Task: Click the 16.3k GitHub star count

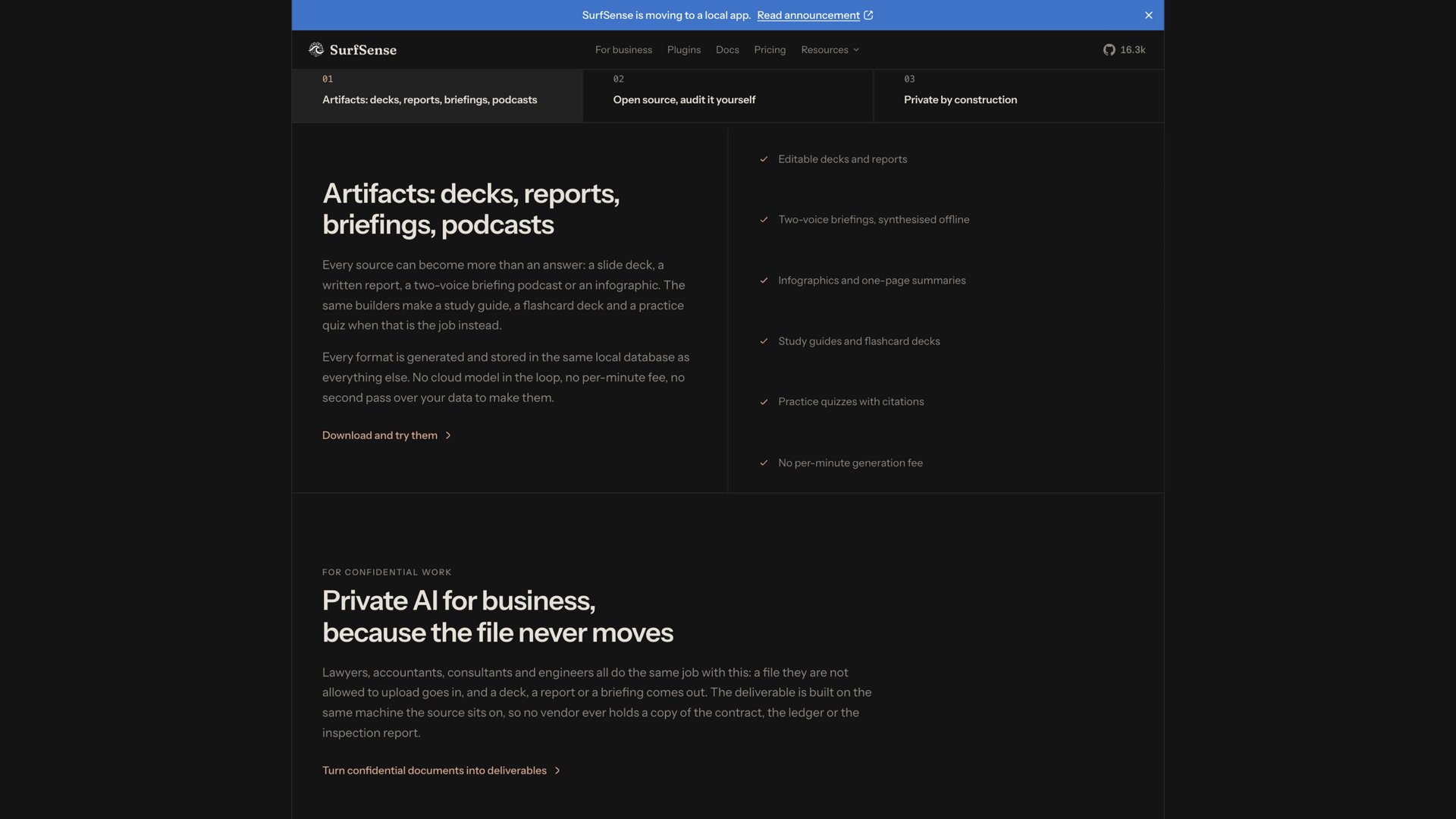Action: point(1133,50)
